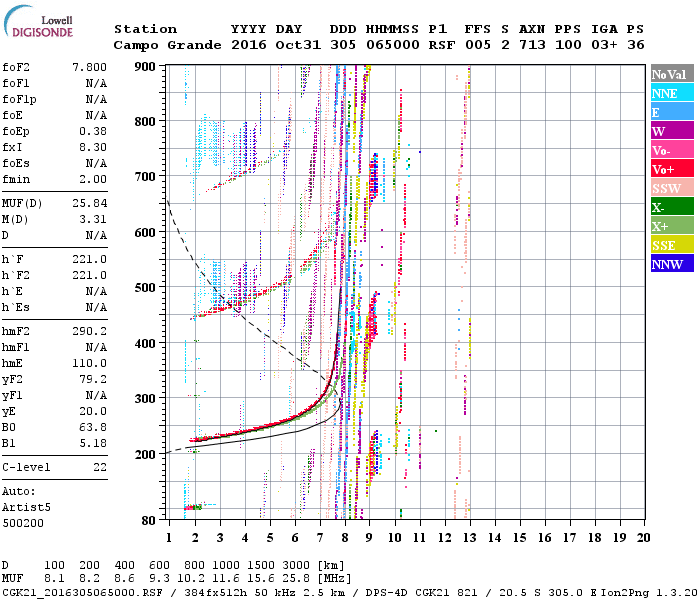Click the hmF2 value 290.2
Screen dimensions: 700x600
[89, 332]
